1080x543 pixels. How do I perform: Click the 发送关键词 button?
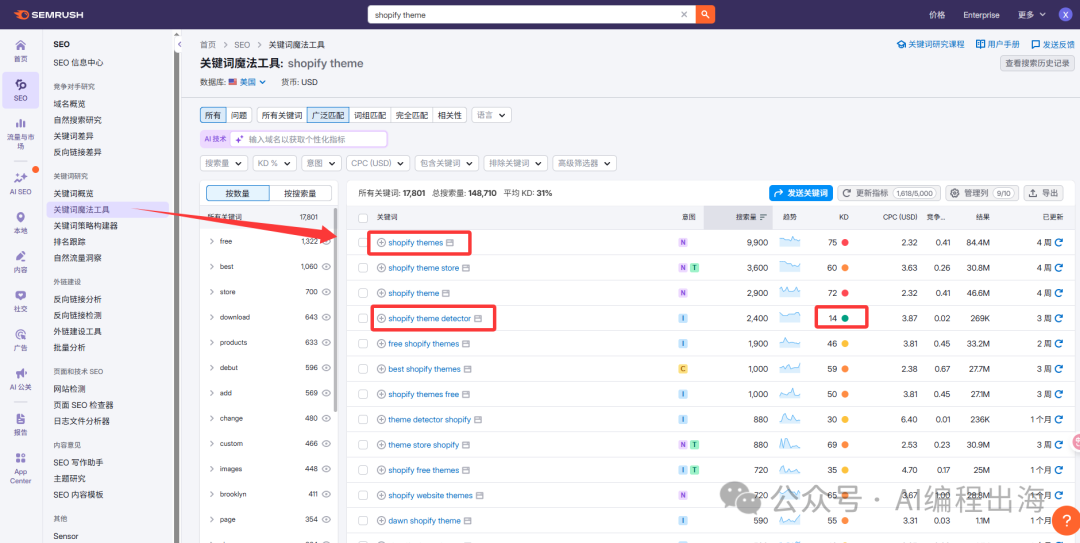801,193
